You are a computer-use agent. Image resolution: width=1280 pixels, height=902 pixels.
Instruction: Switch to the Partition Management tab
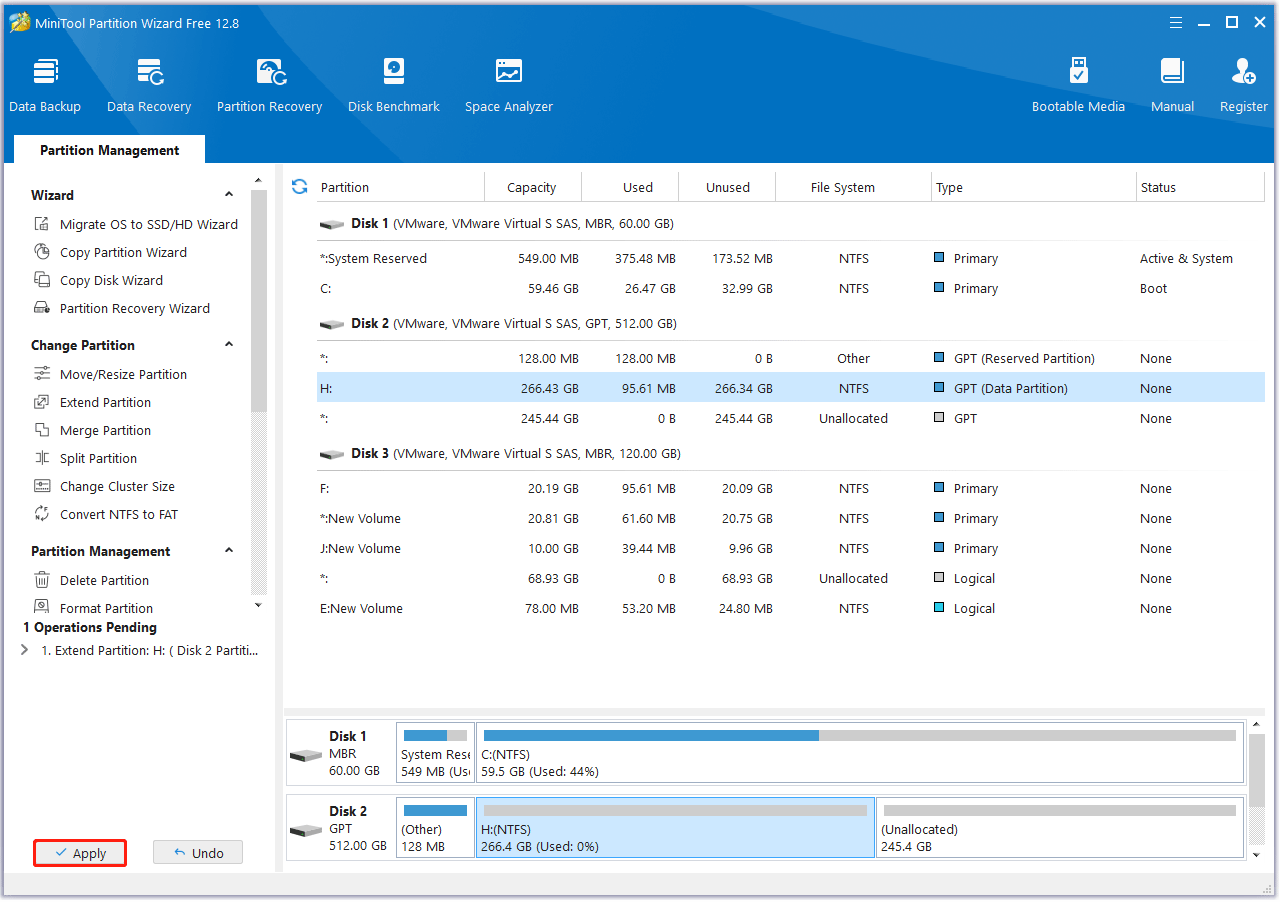click(110, 150)
